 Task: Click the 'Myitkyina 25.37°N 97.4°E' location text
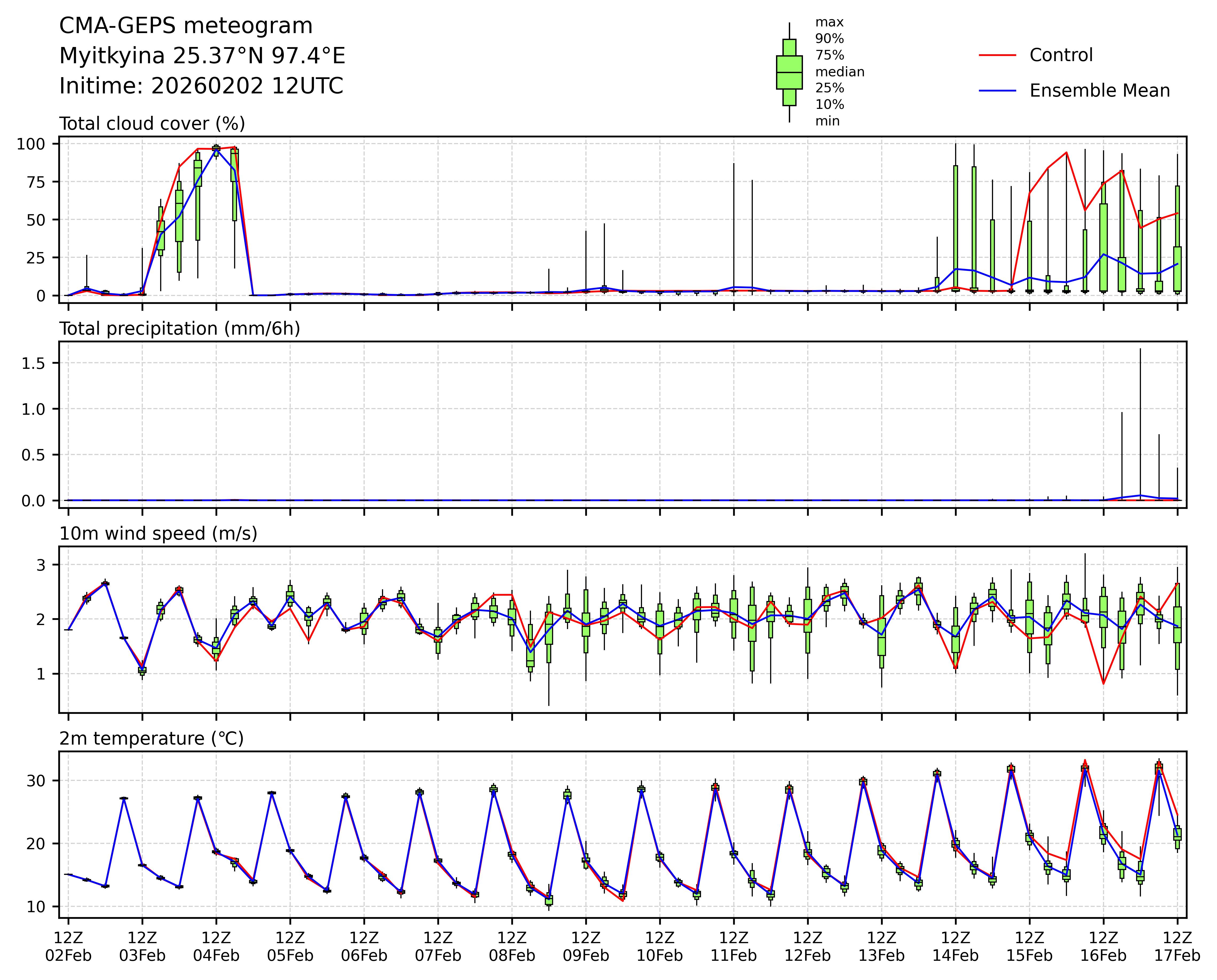(202, 56)
